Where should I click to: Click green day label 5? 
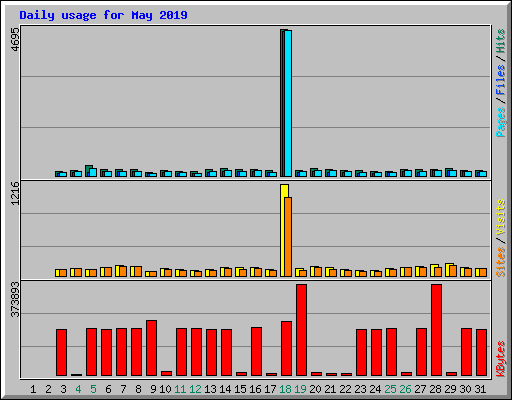pos(93,389)
